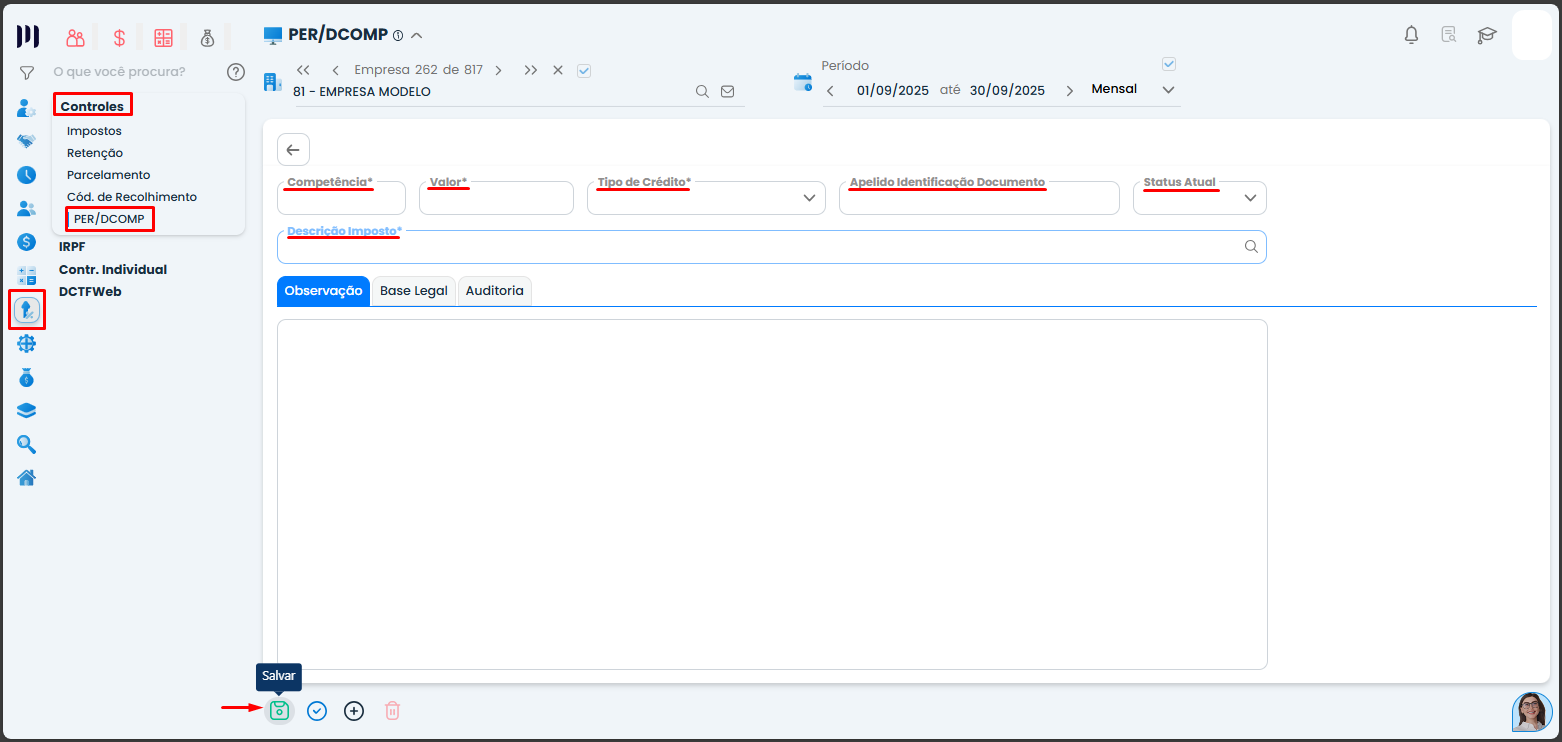Open the DCTFWeb menu link

click(x=90, y=291)
